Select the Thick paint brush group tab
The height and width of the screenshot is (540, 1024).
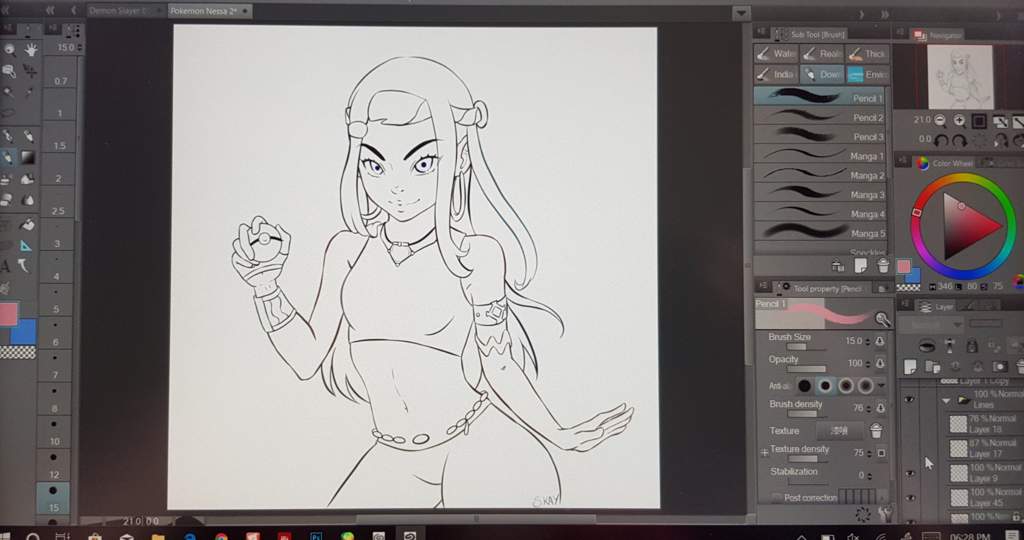[867, 54]
